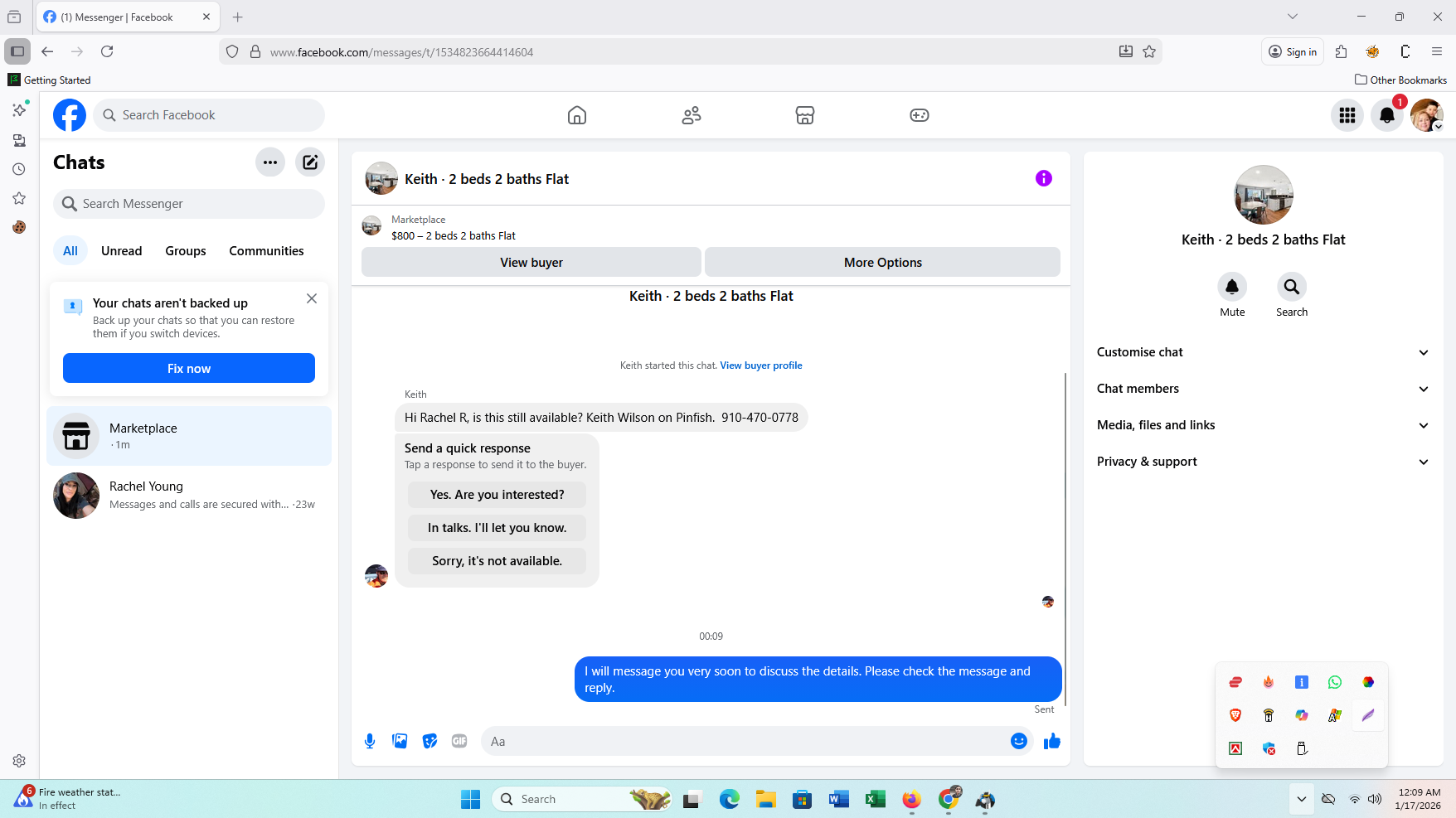Click the purple feather icon in tray popup
The height and width of the screenshot is (818, 1456).
coord(1368,715)
